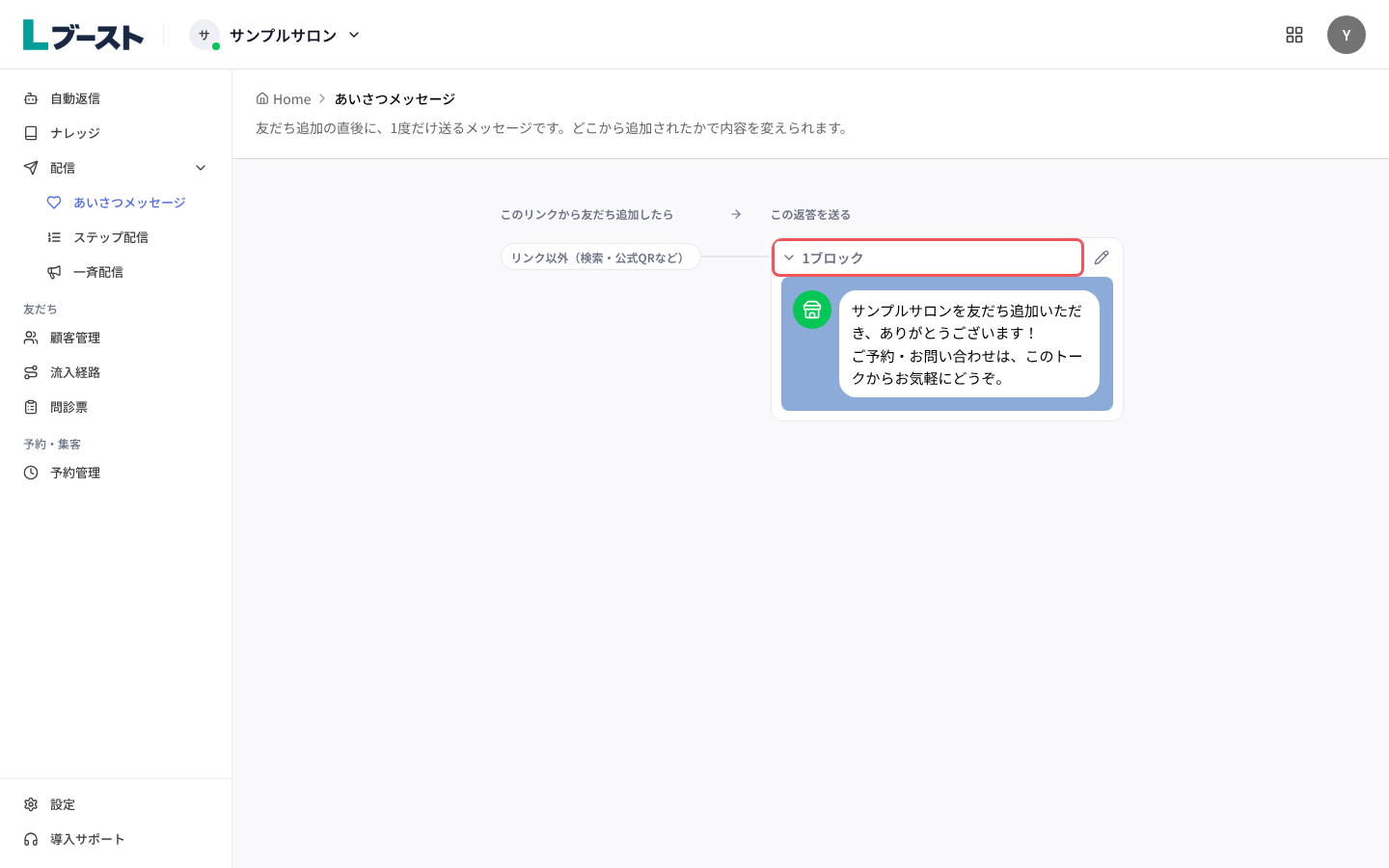1389x868 pixels.
Task: Click the robot icon beside 自動返信
Action: 31,98
